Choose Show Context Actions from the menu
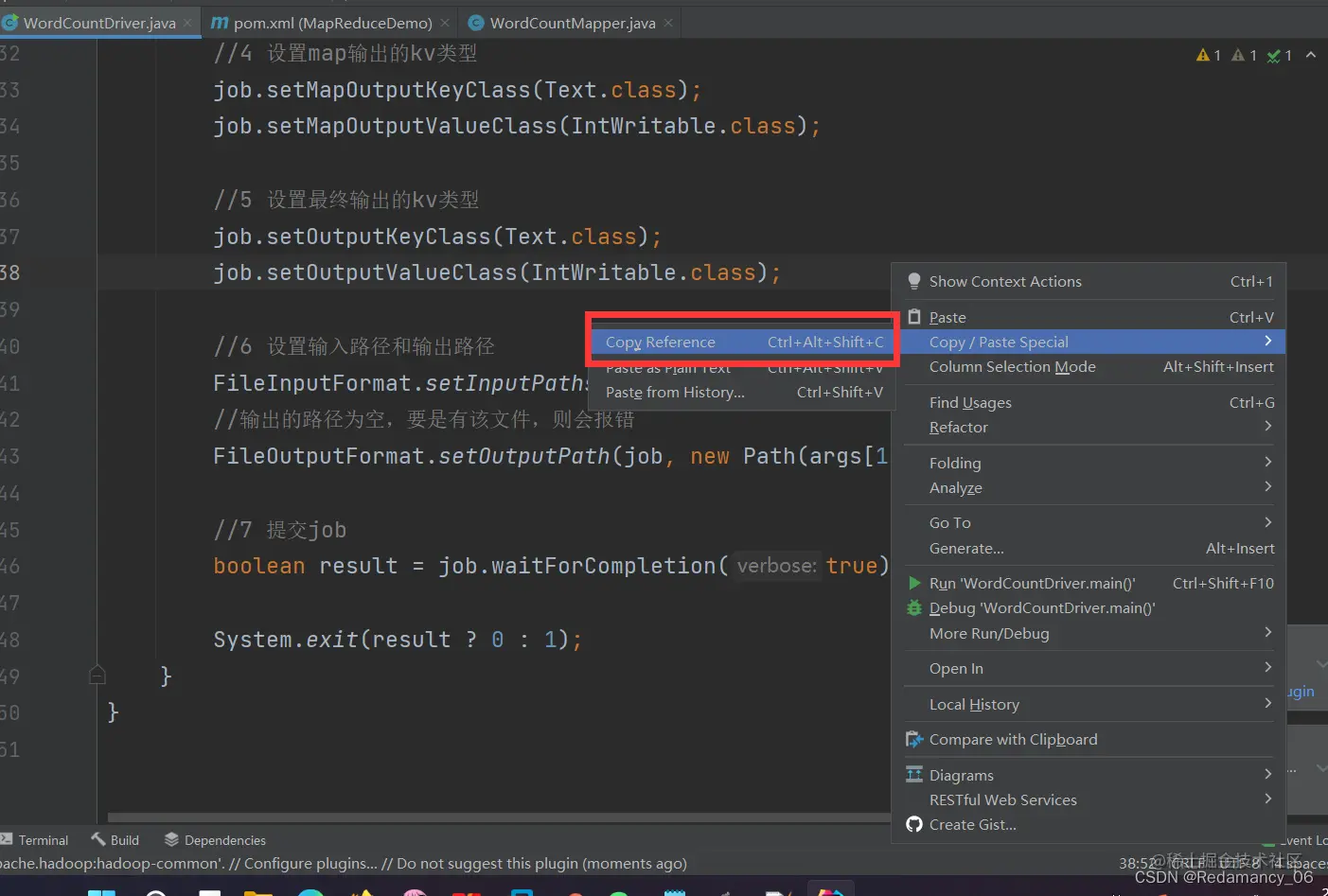This screenshot has width=1328, height=896. point(1089,281)
